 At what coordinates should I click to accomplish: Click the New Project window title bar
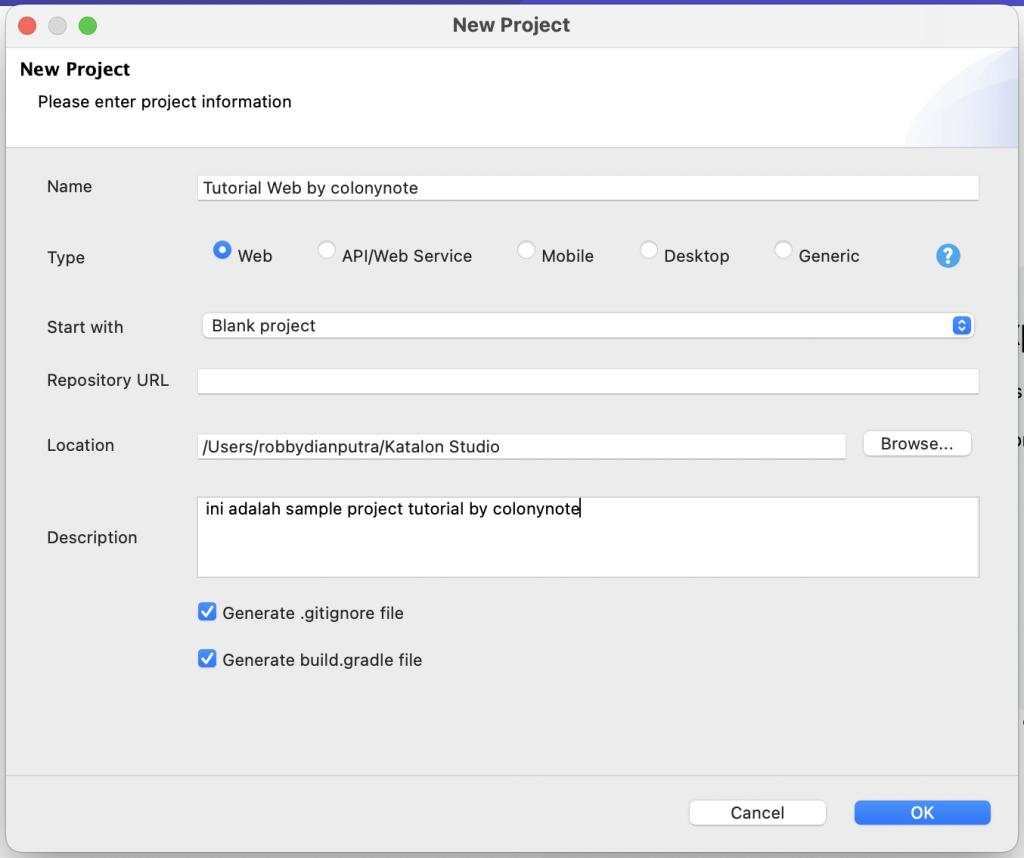(511, 25)
